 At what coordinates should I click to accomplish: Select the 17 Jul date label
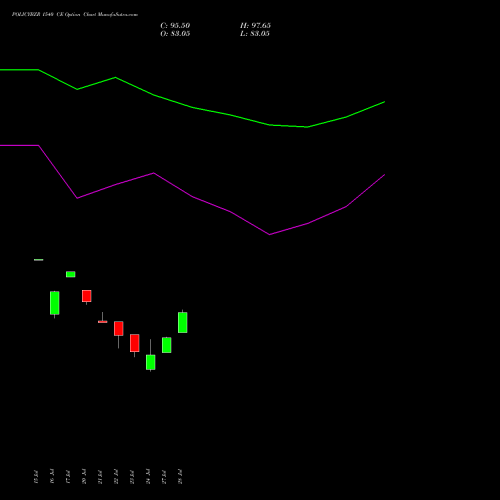point(68,477)
